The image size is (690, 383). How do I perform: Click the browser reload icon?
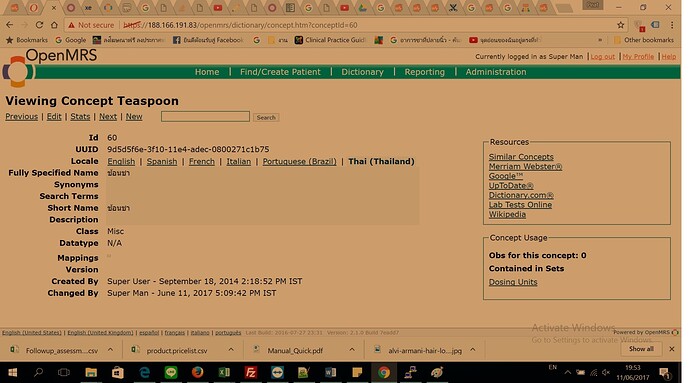click(x=39, y=25)
